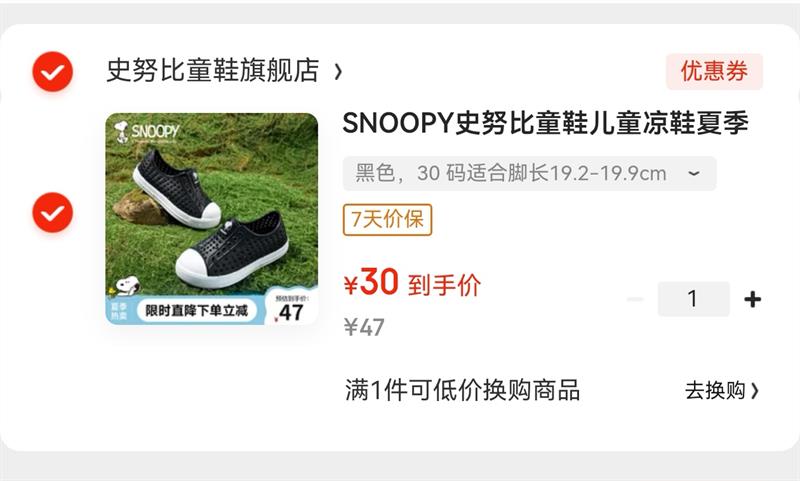
Task: Open the 满1件可低价换购商品 promotion text
Action: 462,391
